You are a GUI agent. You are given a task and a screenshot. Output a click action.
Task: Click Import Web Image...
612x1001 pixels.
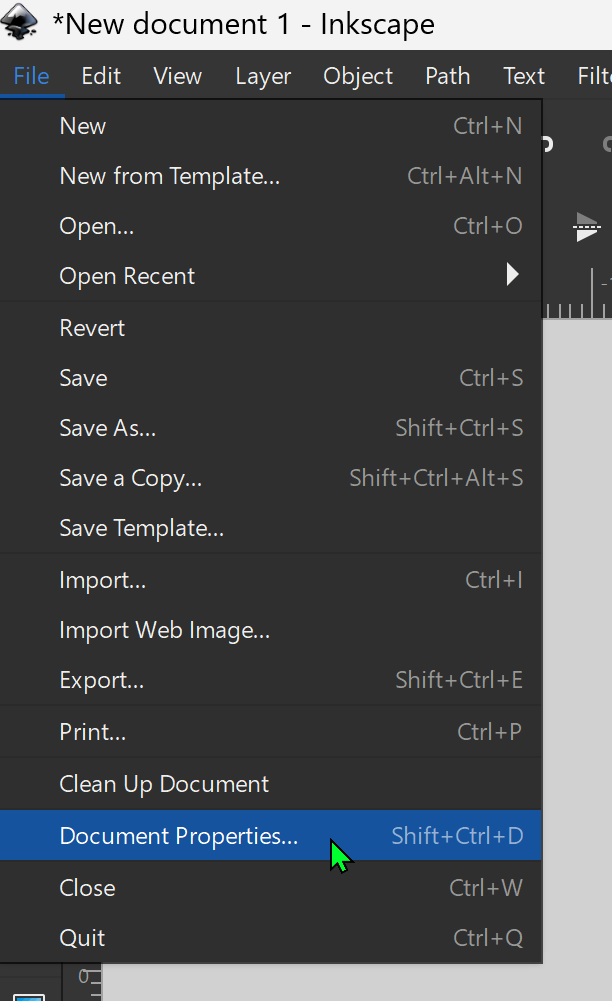[164, 629]
